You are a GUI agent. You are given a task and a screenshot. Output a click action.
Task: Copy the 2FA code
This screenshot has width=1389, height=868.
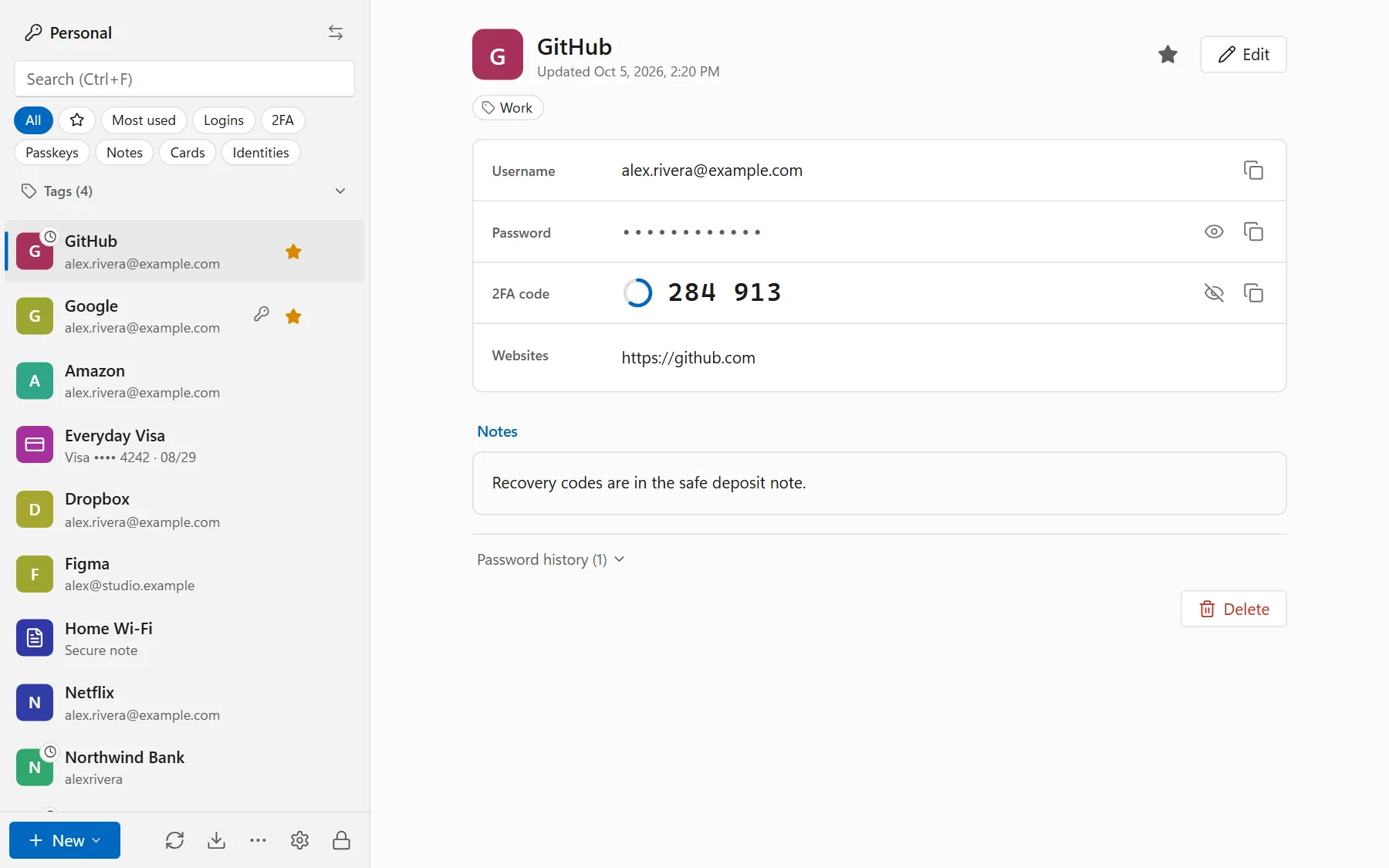1253,293
